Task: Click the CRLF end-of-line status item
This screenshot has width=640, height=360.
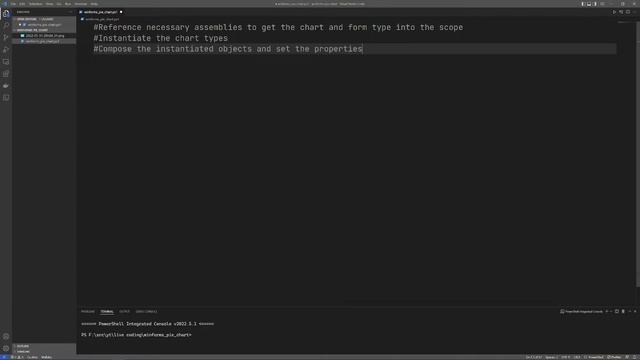Action: click(577, 357)
